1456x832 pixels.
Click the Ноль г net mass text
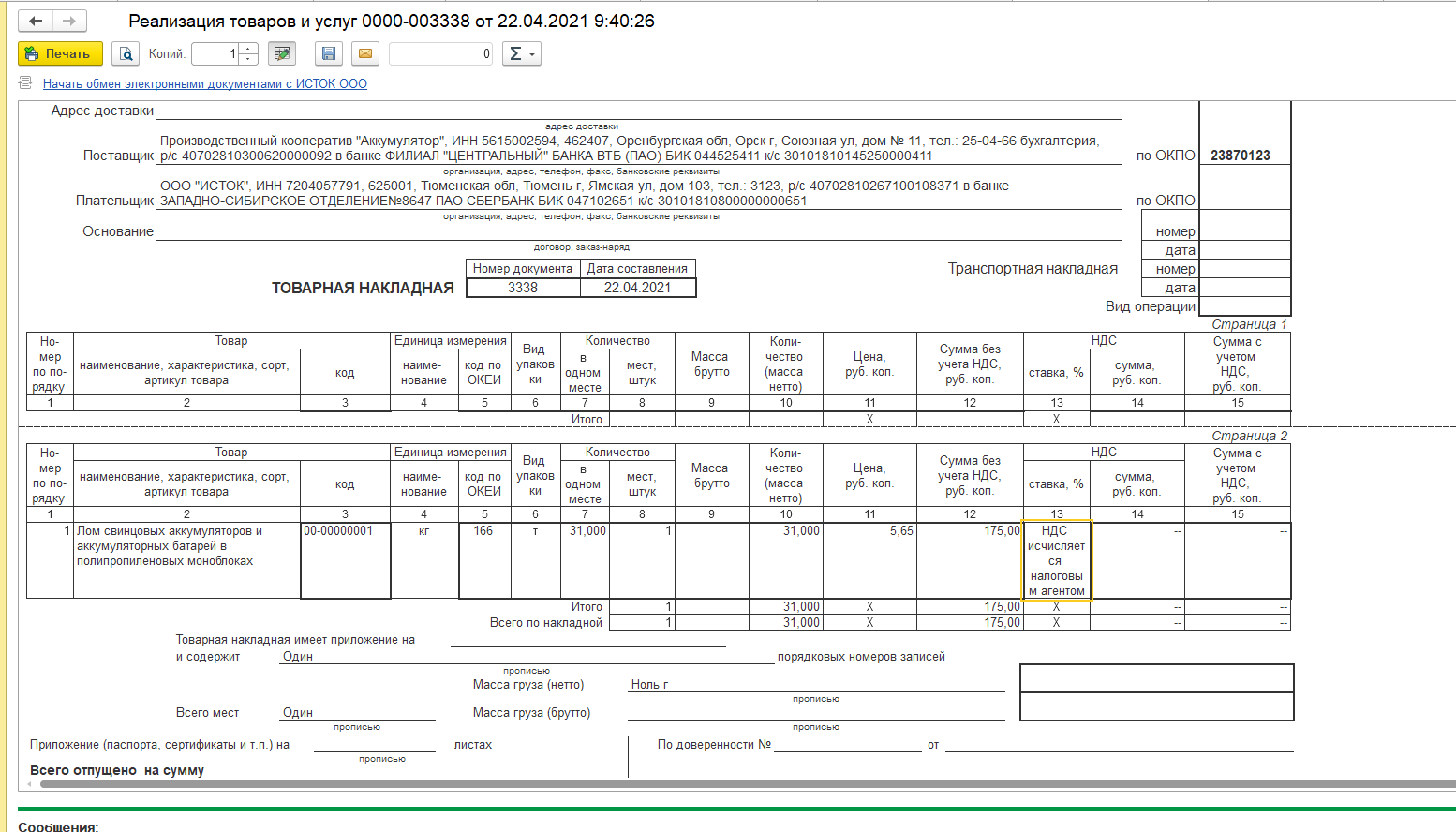tap(649, 684)
